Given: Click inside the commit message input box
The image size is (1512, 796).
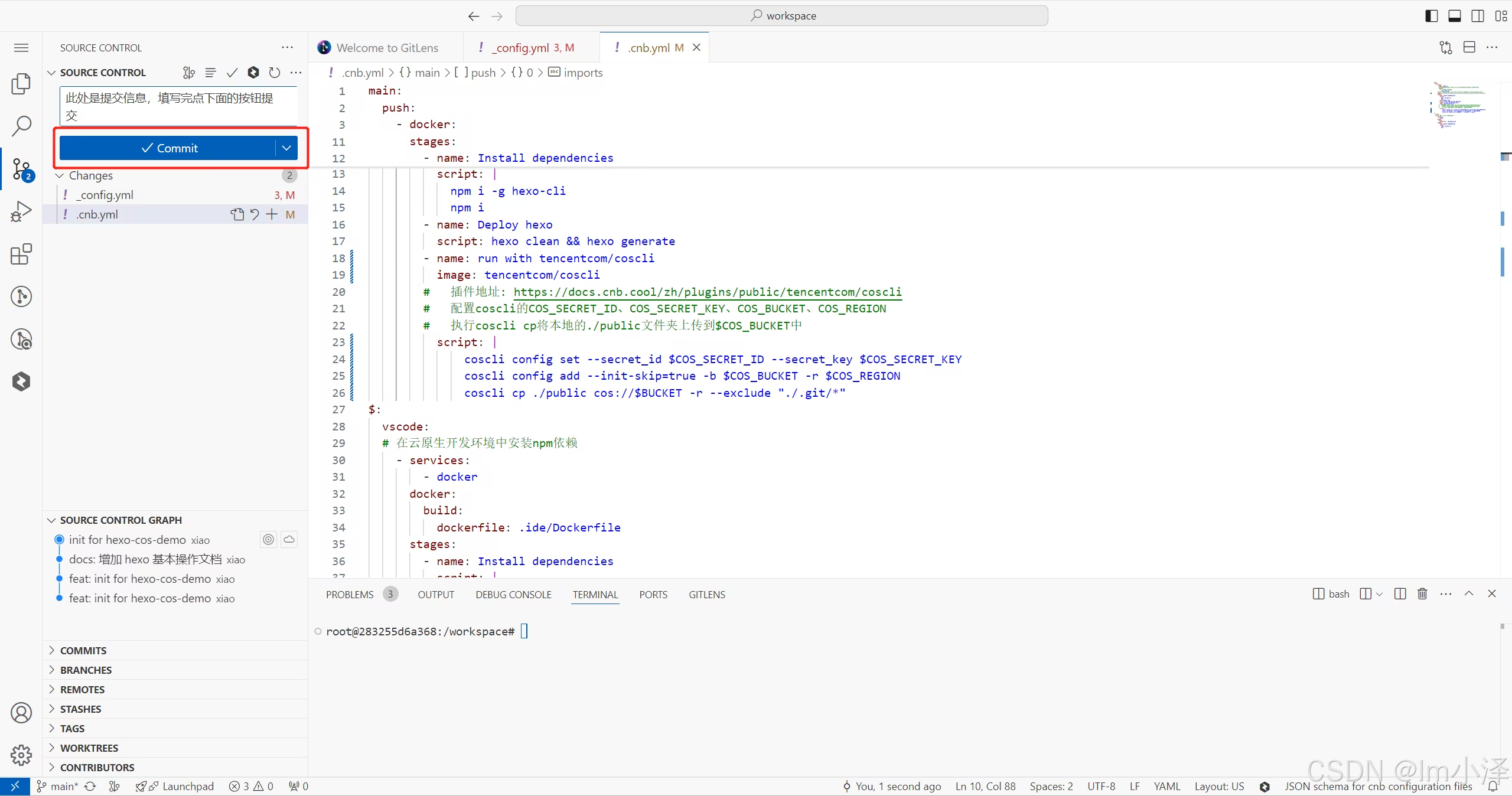Looking at the screenshot, I should click(178, 106).
